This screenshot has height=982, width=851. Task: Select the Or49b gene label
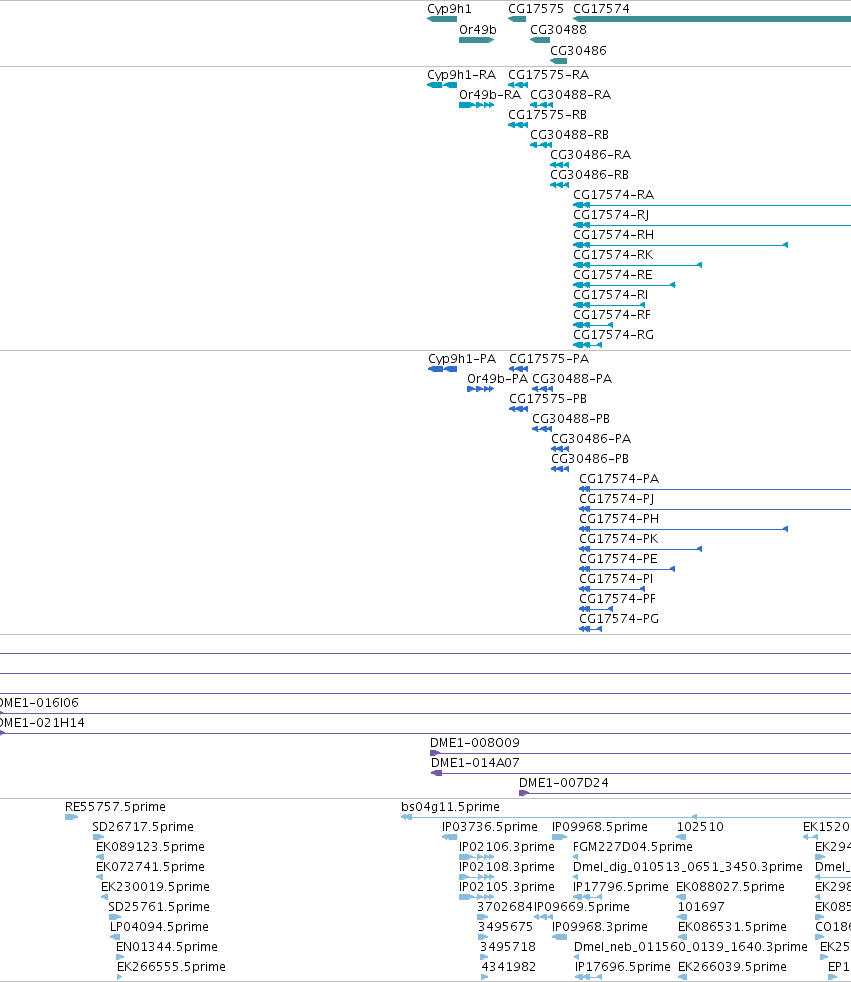click(x=478, y=29)
